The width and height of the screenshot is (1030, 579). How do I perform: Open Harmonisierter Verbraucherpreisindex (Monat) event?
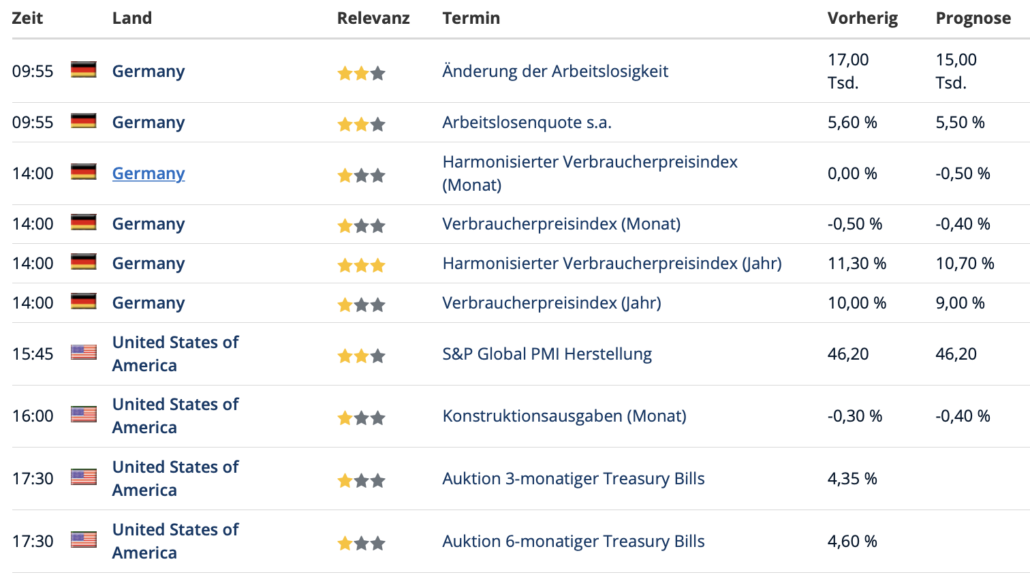pyautogui.click(x=590, y=173)
